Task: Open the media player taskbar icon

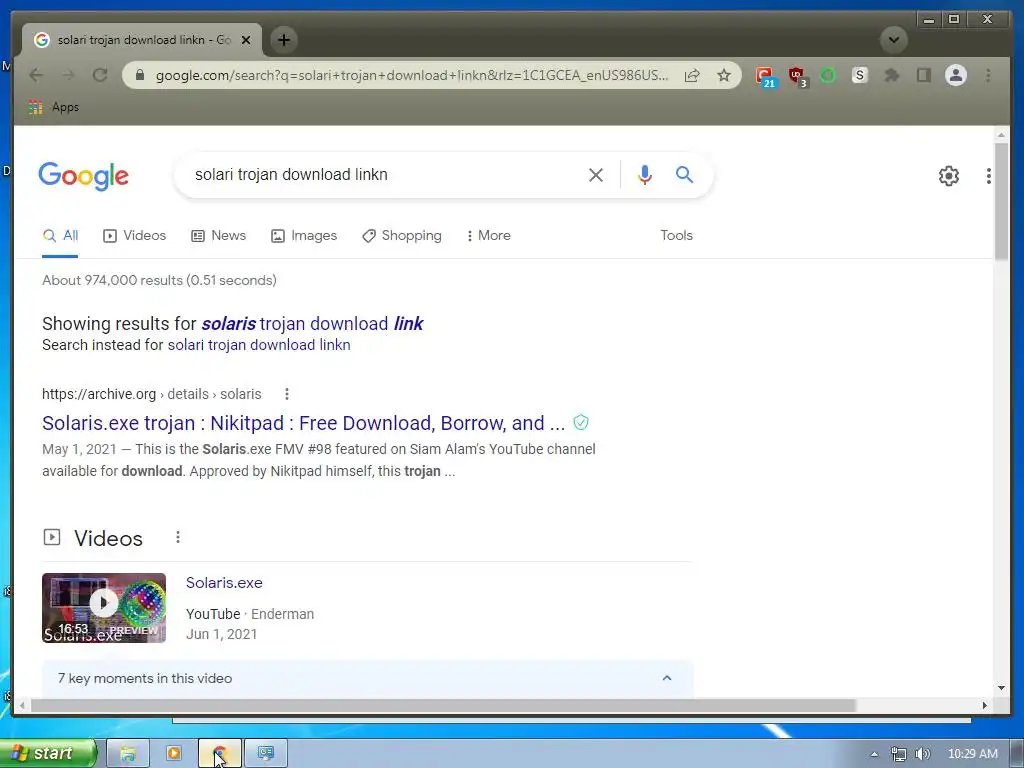Action: click(x=174, y=754)
